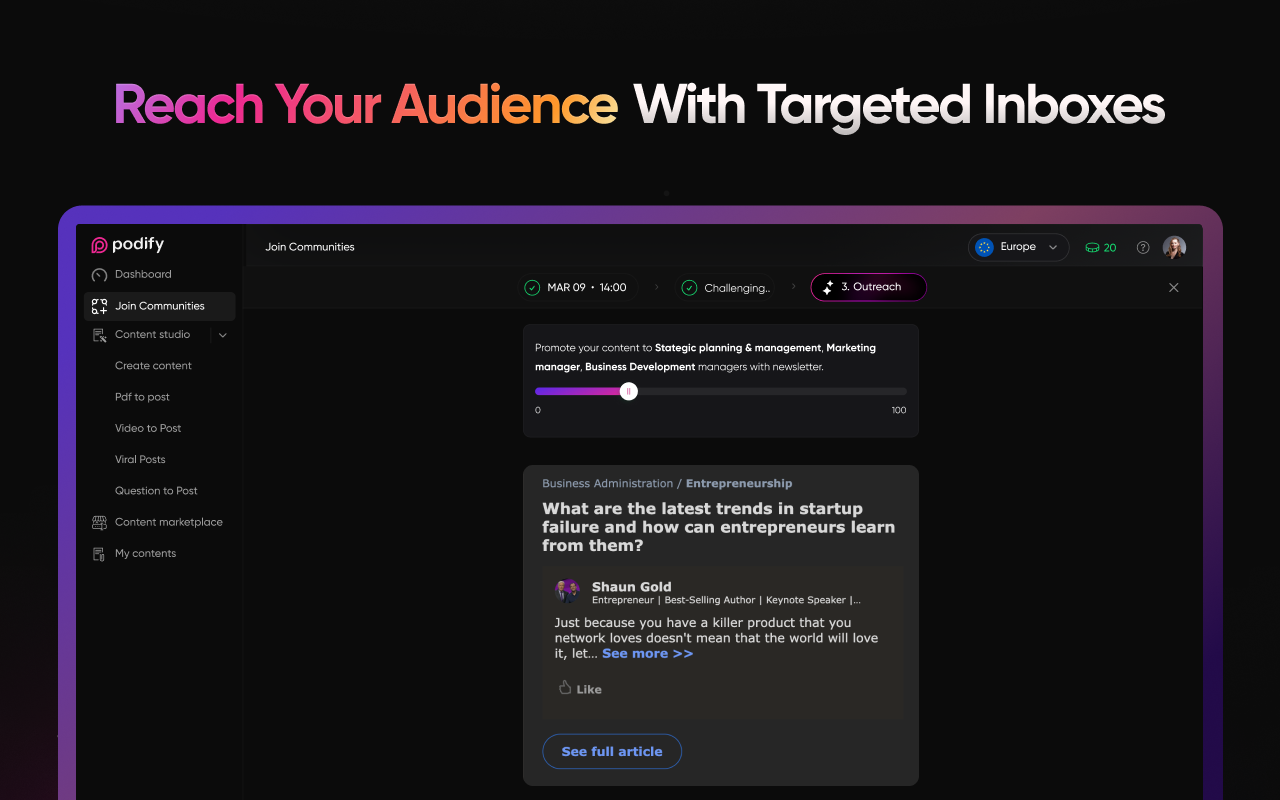Go to MAR 09 14:00 step
The height and width of the screenshot is (800, 1280).
(578, 288)
